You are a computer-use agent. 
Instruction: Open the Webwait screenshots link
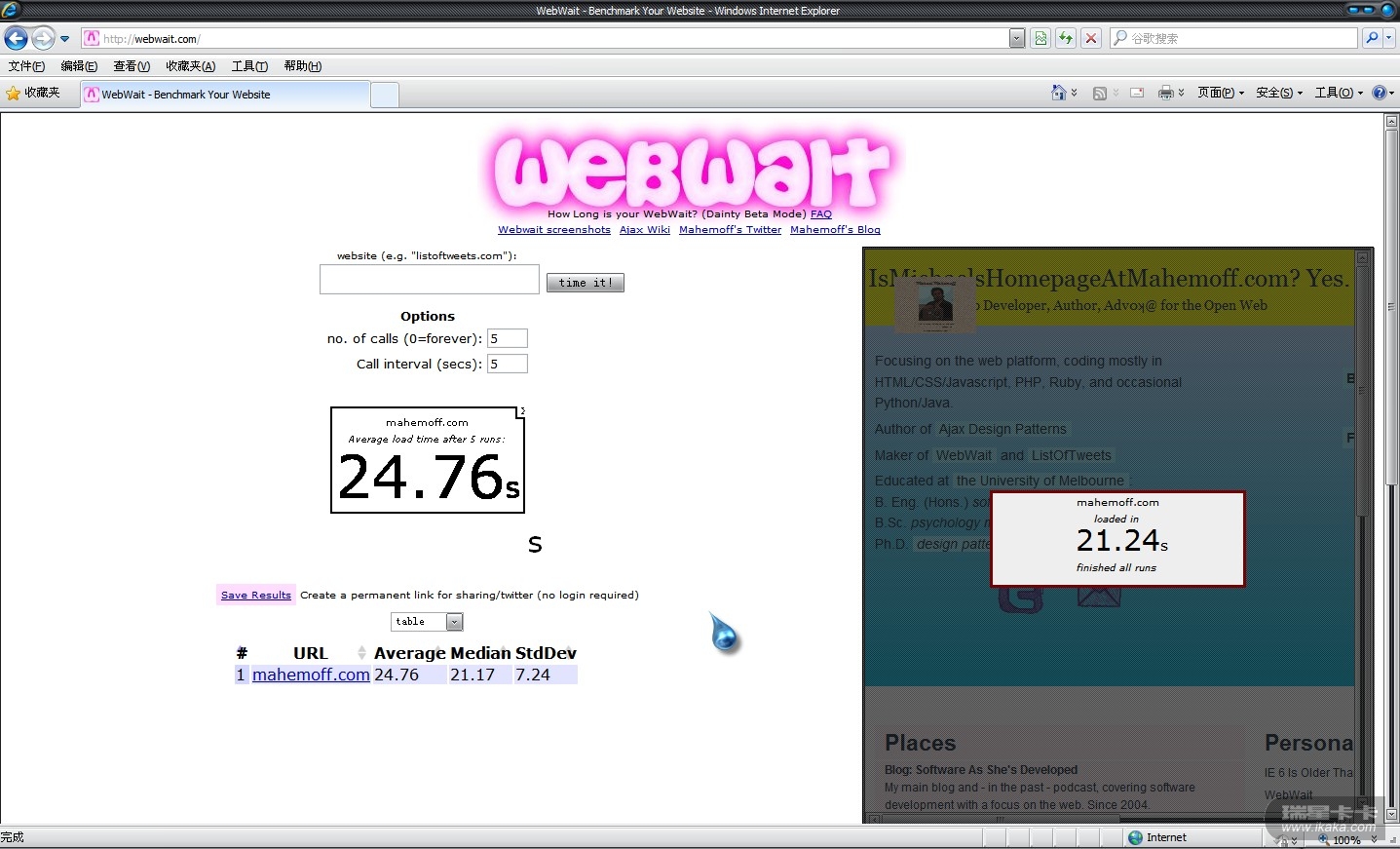(554, 230)
